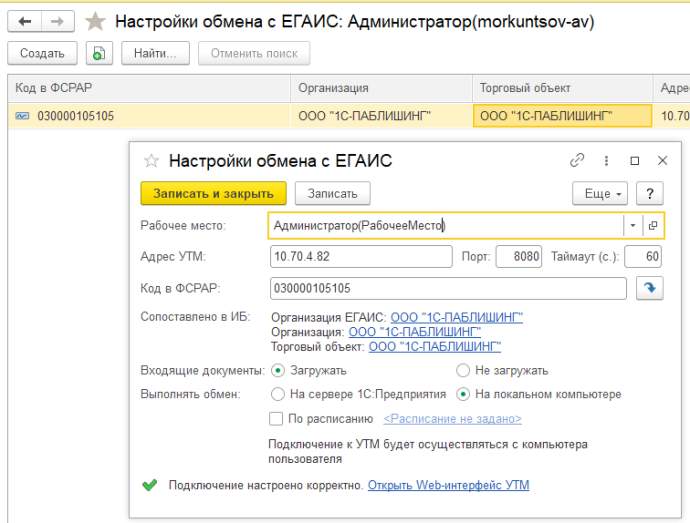Add main window to favorites with star
Image resolution: width=690 pixels, height=523 pixels.
click(96, 21)
